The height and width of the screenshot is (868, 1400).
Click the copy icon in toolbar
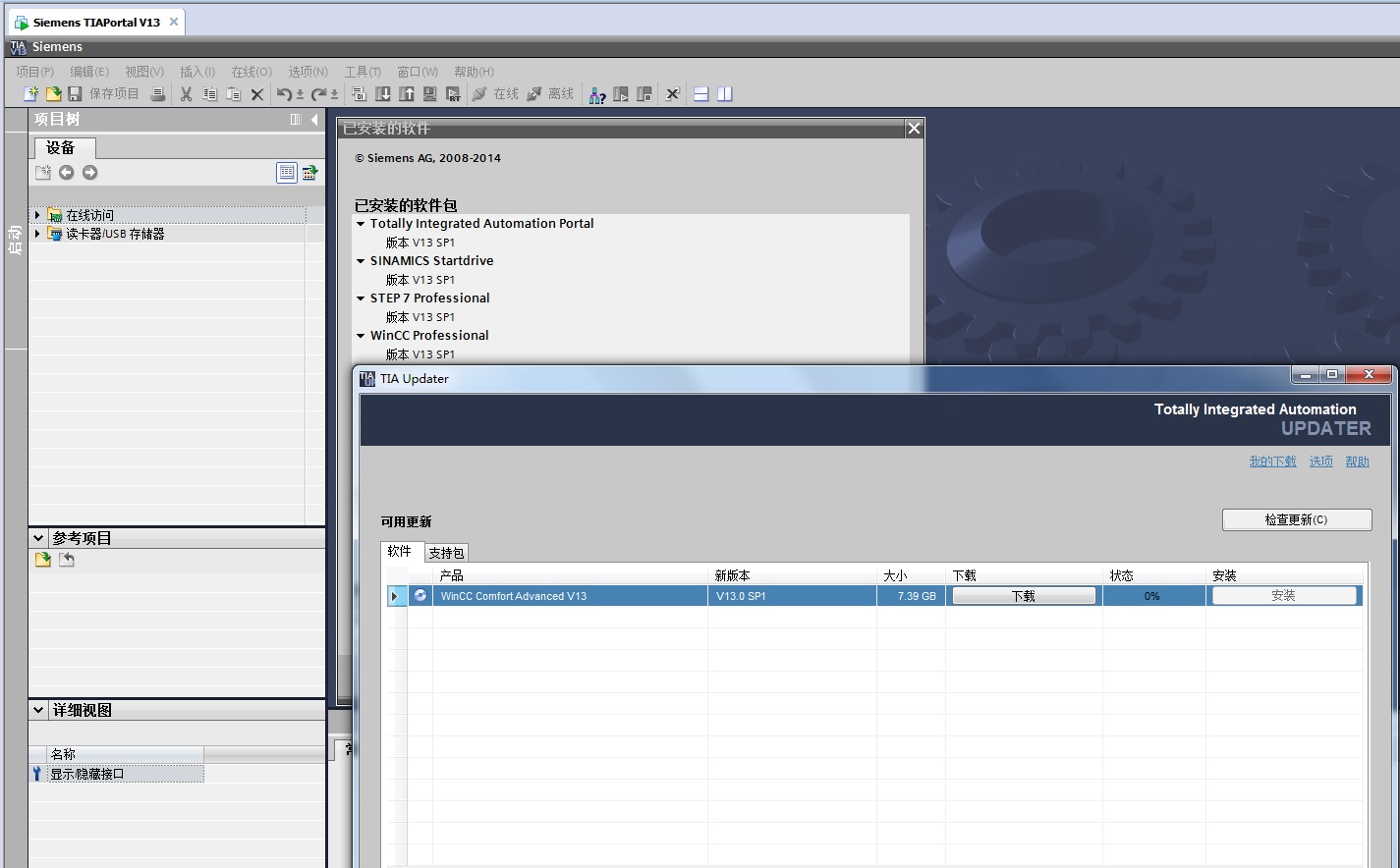tap(209, 94)
